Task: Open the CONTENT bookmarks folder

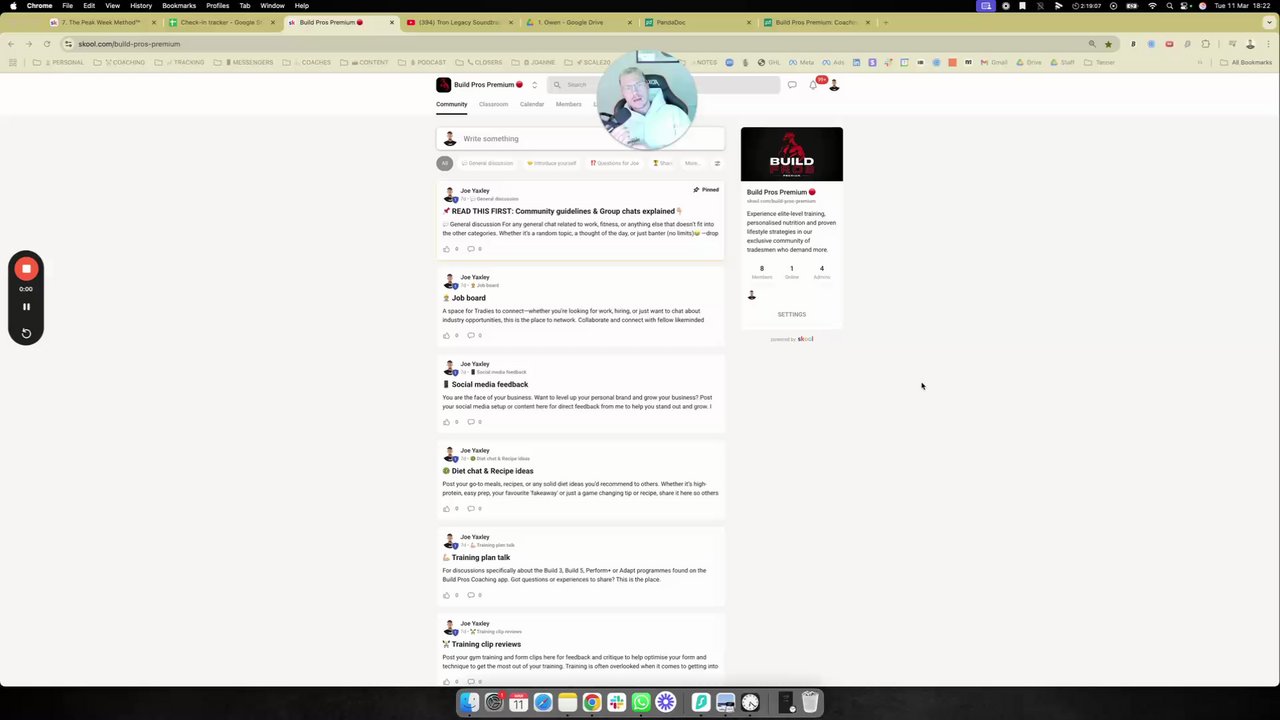Action: click(x=366, y=62)
